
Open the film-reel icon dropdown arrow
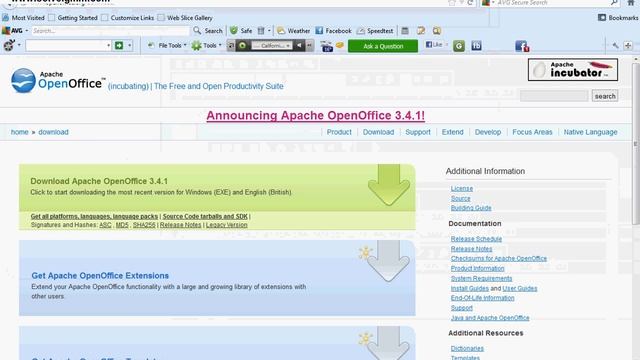click(x=19, y=45)
